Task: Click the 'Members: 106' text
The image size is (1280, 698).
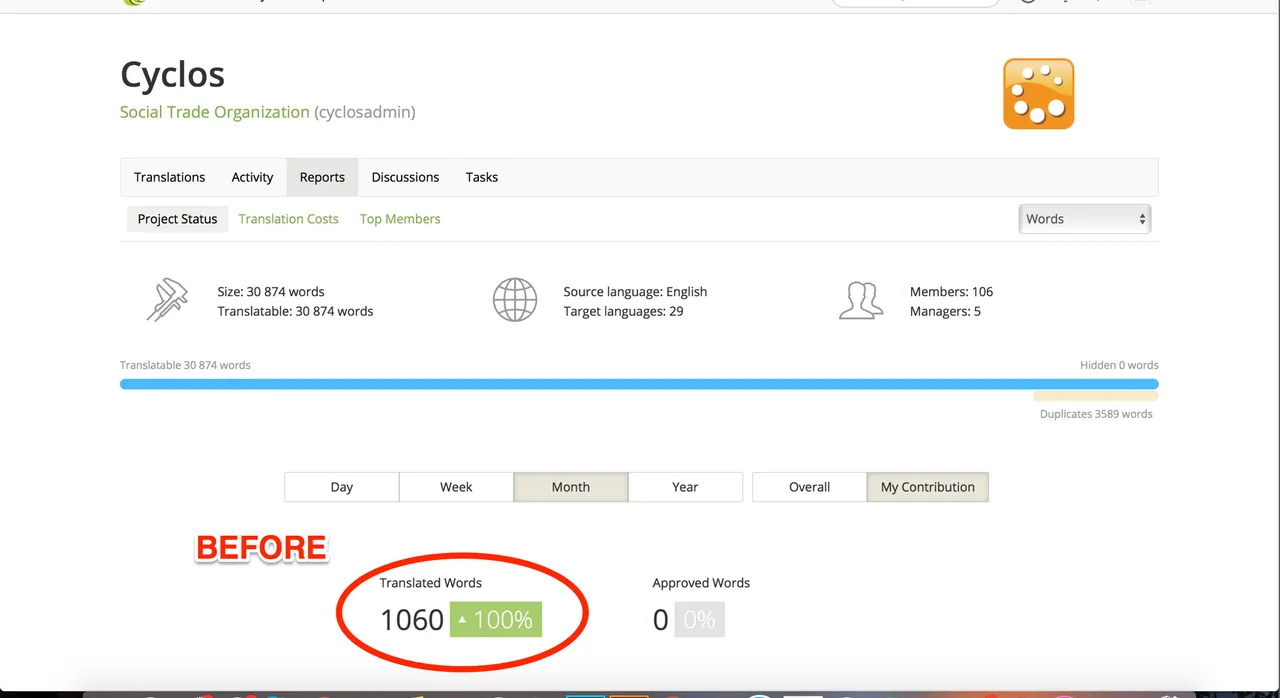Action: coord(951,292)
